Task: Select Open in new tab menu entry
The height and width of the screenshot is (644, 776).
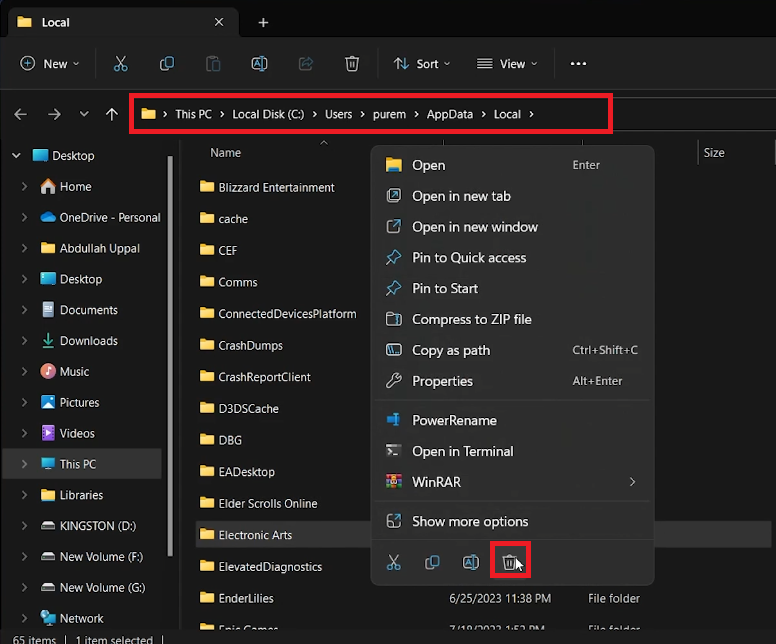Action: (461, 196)
